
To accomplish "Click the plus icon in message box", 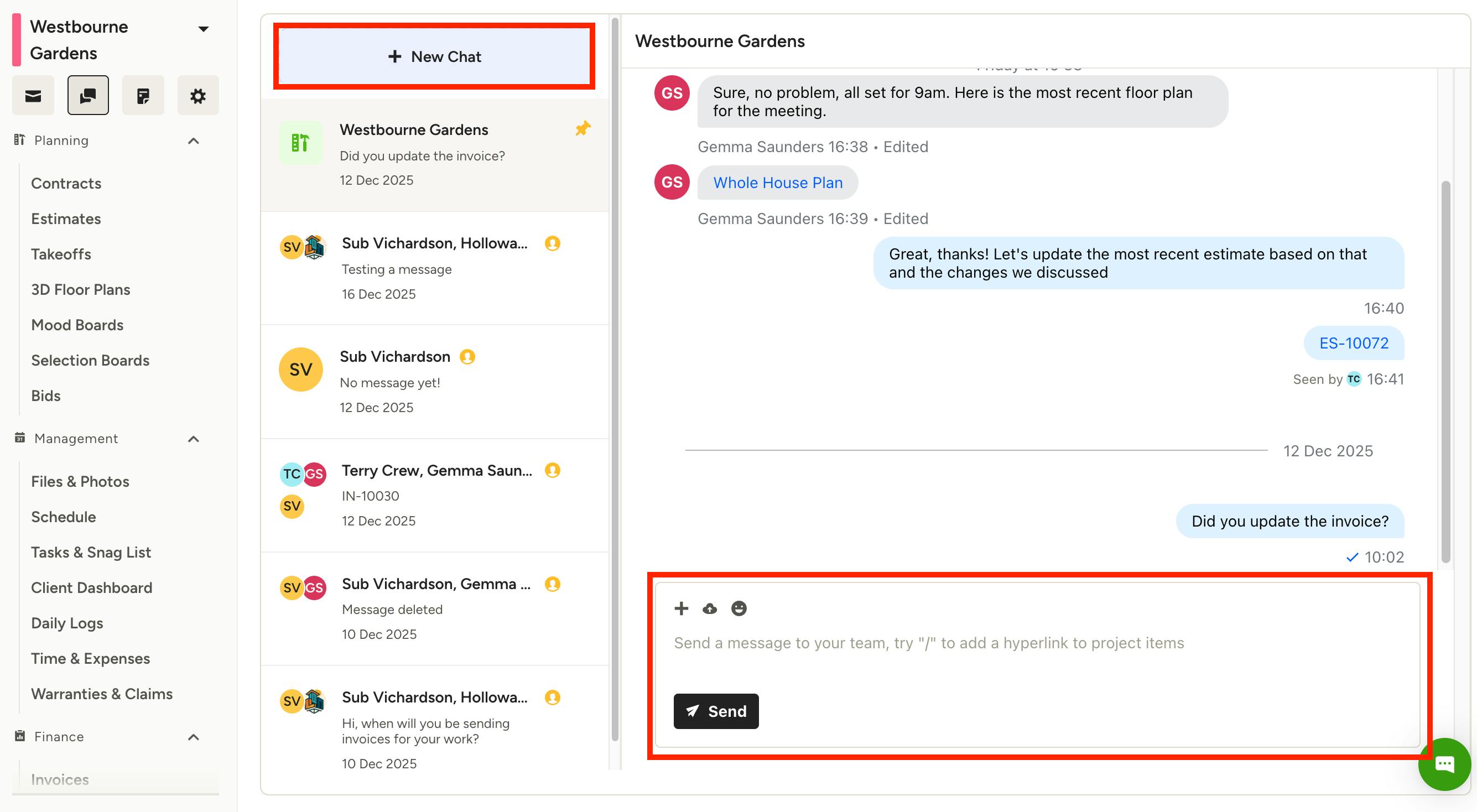I will [x=681, y=608].
